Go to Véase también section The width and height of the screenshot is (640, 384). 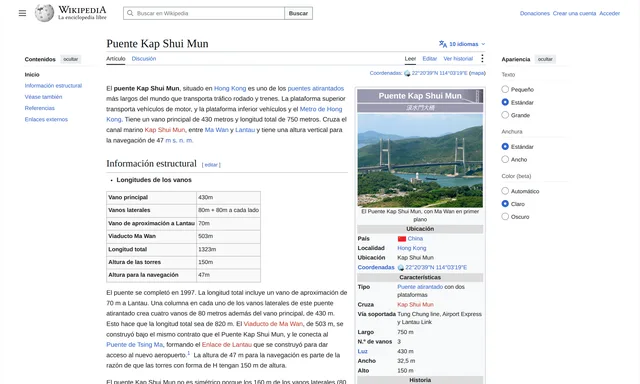tap(43, 97)
